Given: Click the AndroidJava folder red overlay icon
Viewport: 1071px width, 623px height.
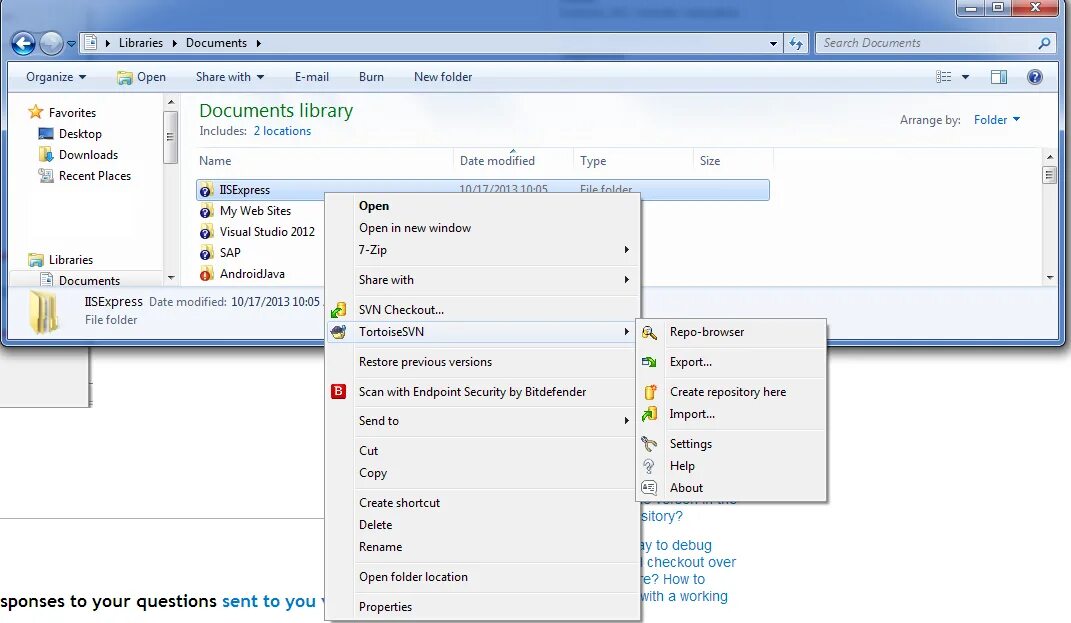Looking at the screenshot, I should click(x=206, y=274).
